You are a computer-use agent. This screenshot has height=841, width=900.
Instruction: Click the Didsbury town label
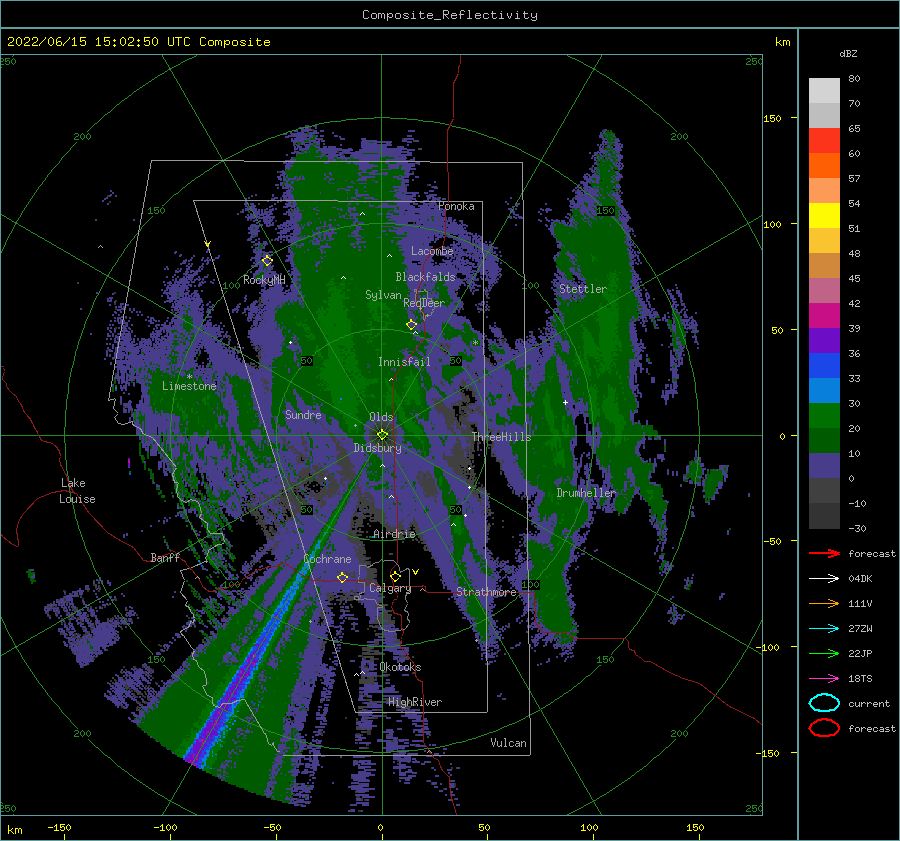pyautogui.click(x=377, y=448)
